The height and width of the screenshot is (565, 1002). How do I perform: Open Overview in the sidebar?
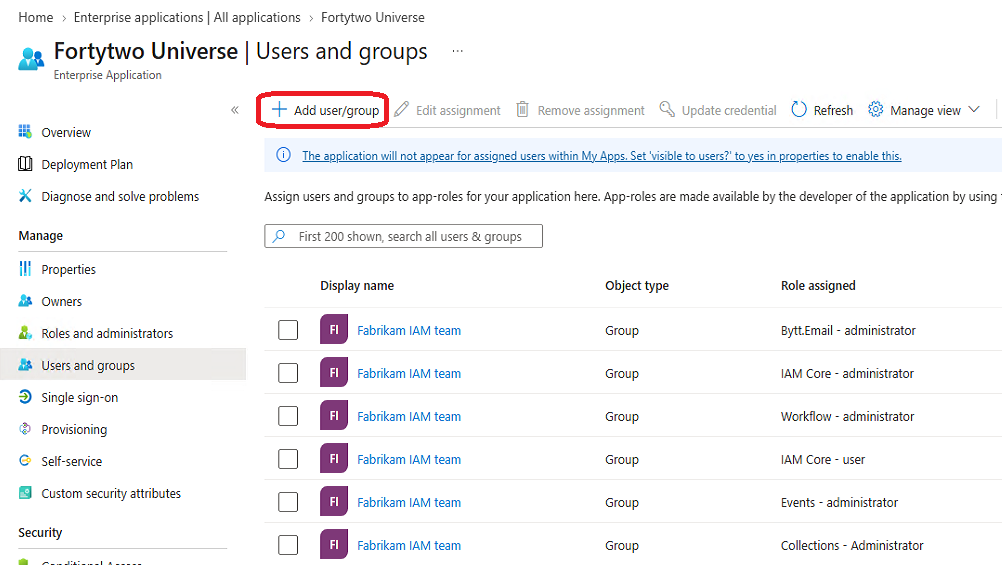click(66, 132)
